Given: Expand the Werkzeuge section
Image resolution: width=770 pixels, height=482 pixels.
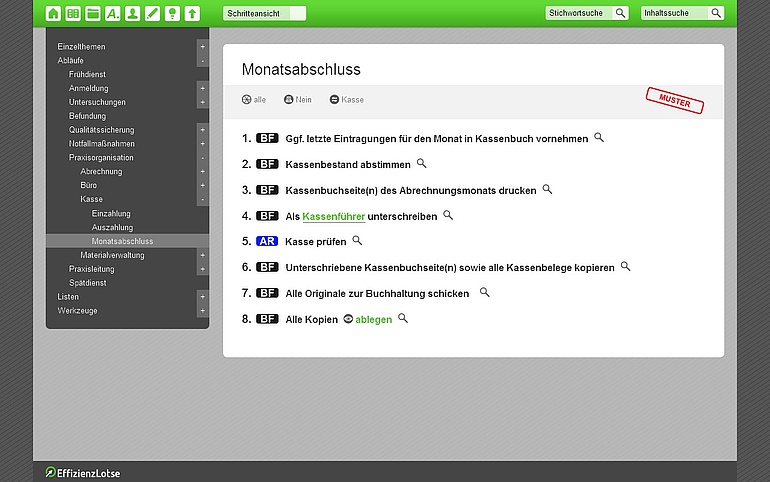Looking at the screenshot, I should pos(202,311).
